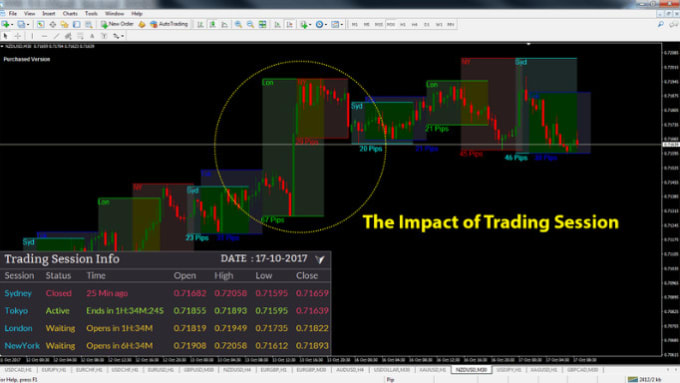Image resolution: width=680 pixels, height=383 pixels.
Task: Toggle the W1 timeframe
Action: click(x=439, y=25)
